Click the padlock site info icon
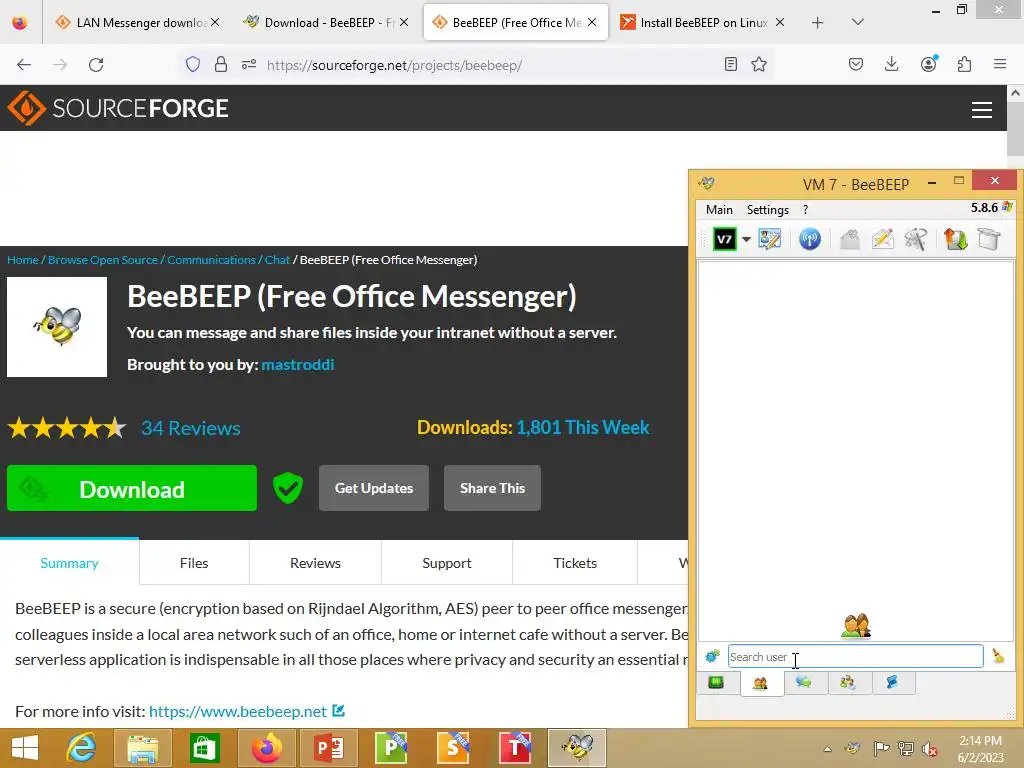The width and height of the screenshot is (1024, 768). coord(221,64)
